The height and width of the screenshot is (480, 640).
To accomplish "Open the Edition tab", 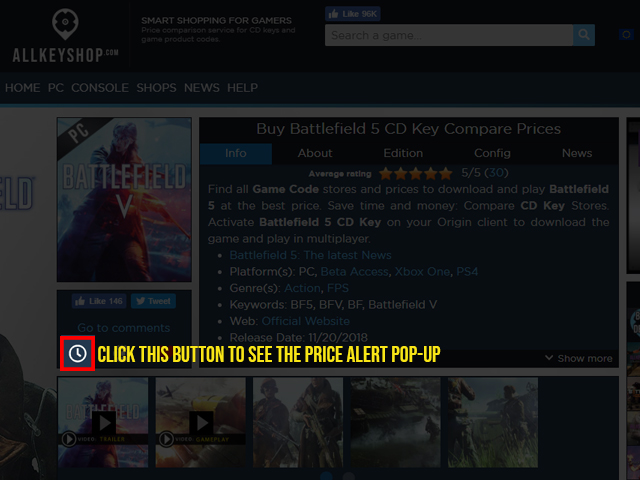I will (403, 153).
